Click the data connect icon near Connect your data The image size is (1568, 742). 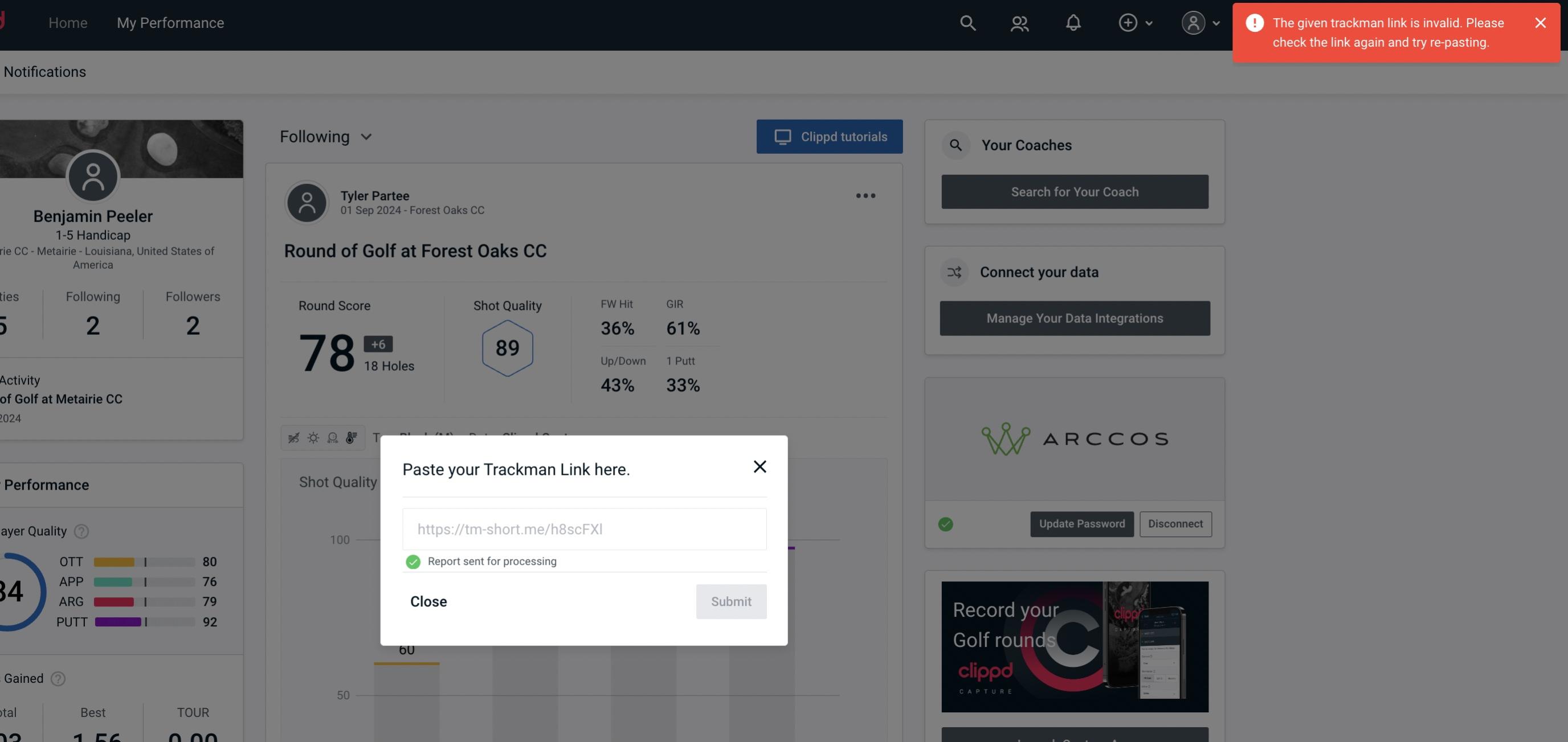[x=955, y=272]
